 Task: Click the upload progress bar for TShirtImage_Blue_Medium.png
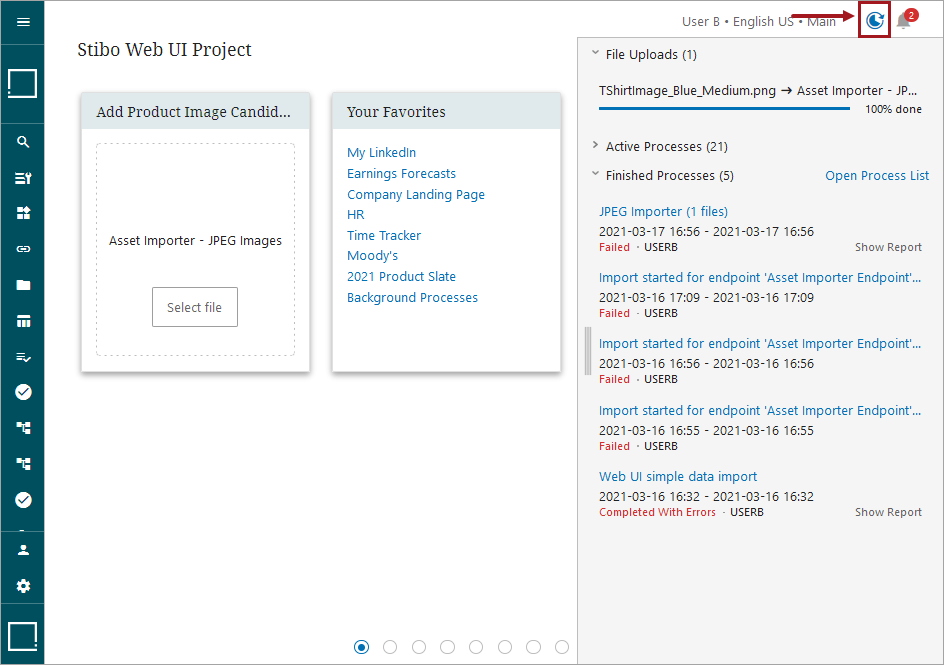coord(724,109)
